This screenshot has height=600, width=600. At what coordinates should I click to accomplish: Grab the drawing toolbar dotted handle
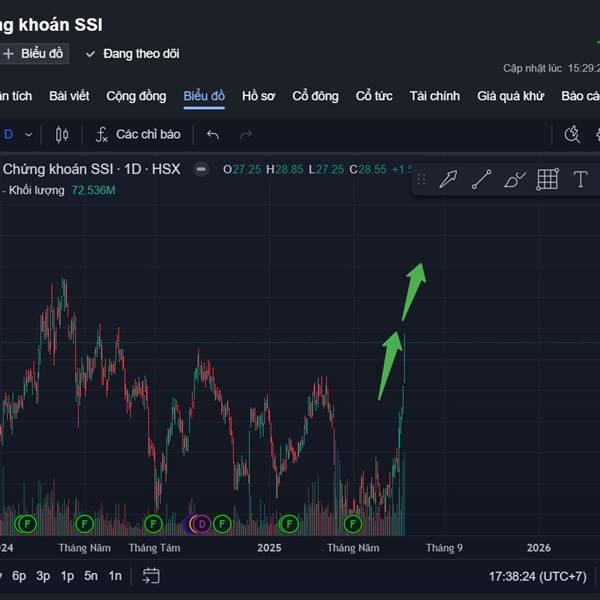(x=421, y=179)
